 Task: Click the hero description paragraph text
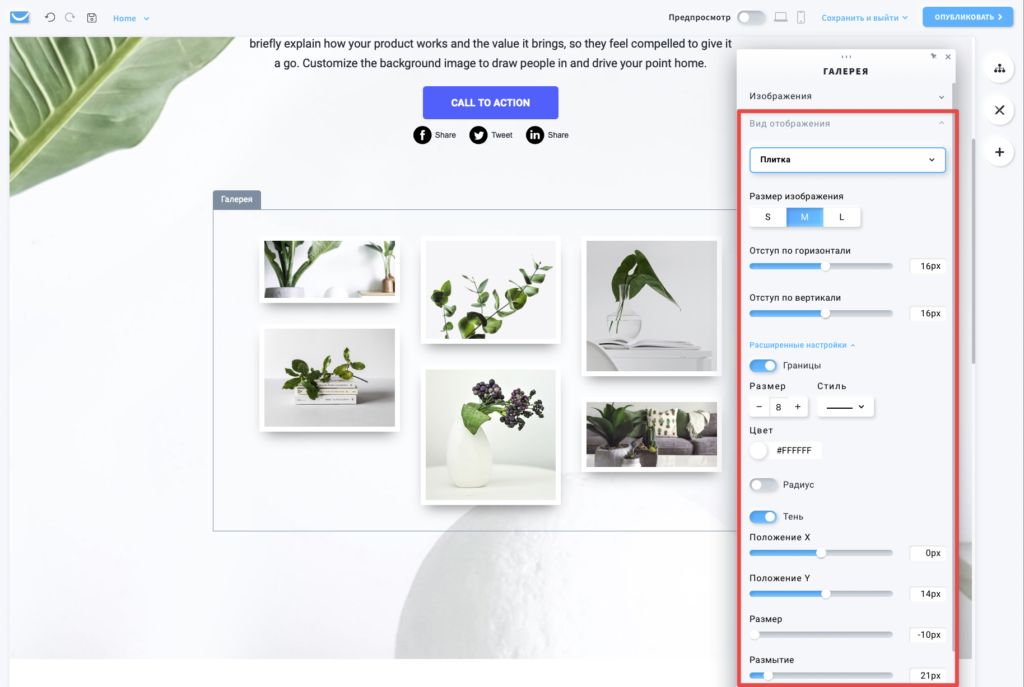coord(490,54)
